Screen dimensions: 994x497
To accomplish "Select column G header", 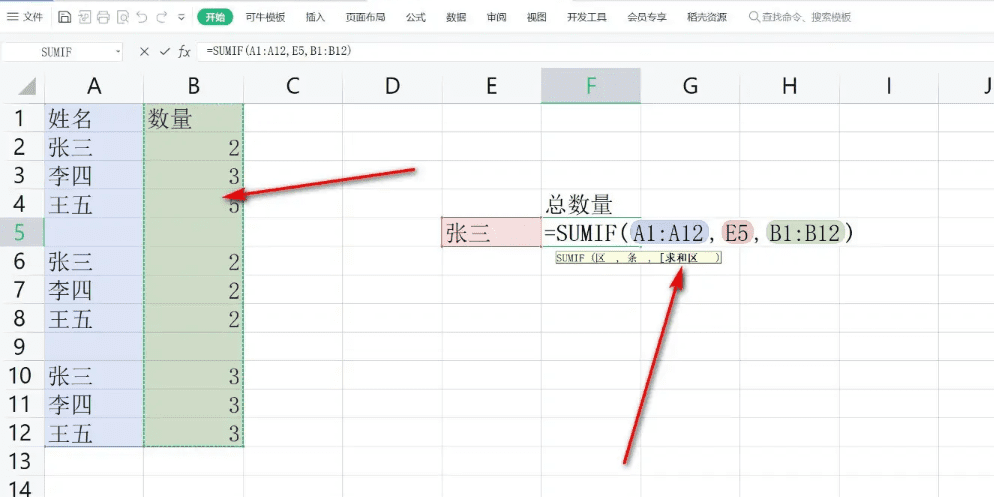I will point(690,86).
